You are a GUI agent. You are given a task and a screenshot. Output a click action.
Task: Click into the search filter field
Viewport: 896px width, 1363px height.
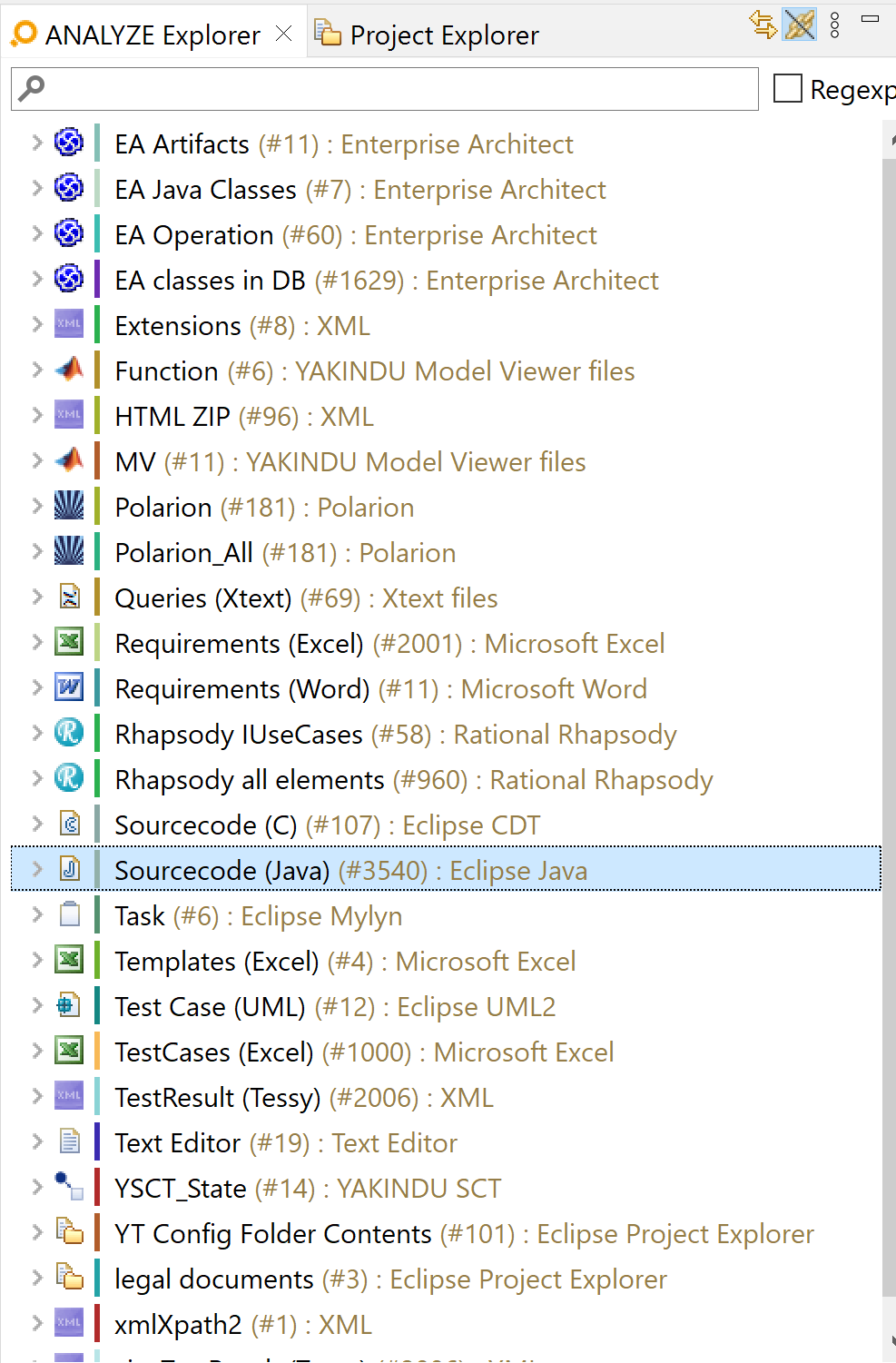[x=385, y=89]
